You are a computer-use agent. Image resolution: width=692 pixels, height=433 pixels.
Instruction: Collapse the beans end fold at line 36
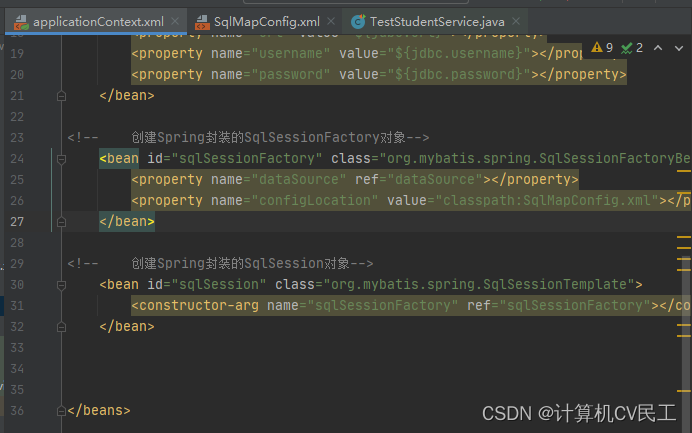pyautogui.click(x=61, y=411)
